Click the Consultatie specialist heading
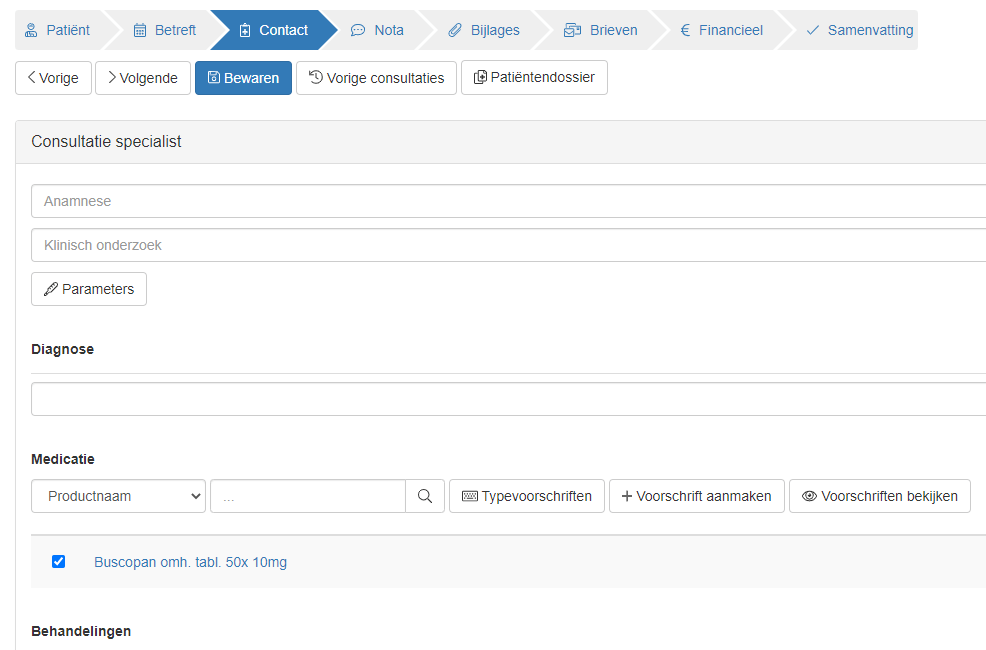 [106, 141]
